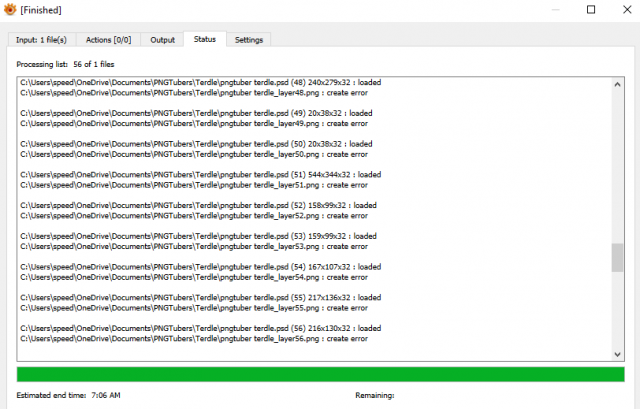
Task: Click the green progress bar
Action: [320, 374]
